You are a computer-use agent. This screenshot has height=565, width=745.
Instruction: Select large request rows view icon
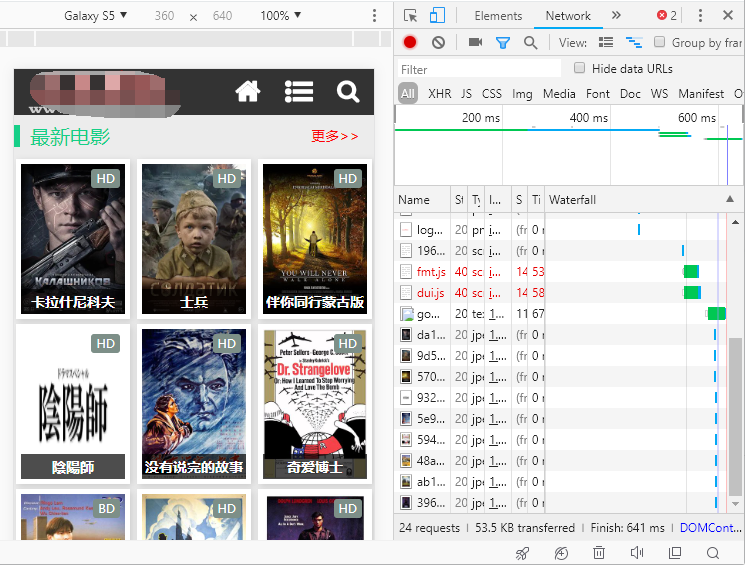605,42
